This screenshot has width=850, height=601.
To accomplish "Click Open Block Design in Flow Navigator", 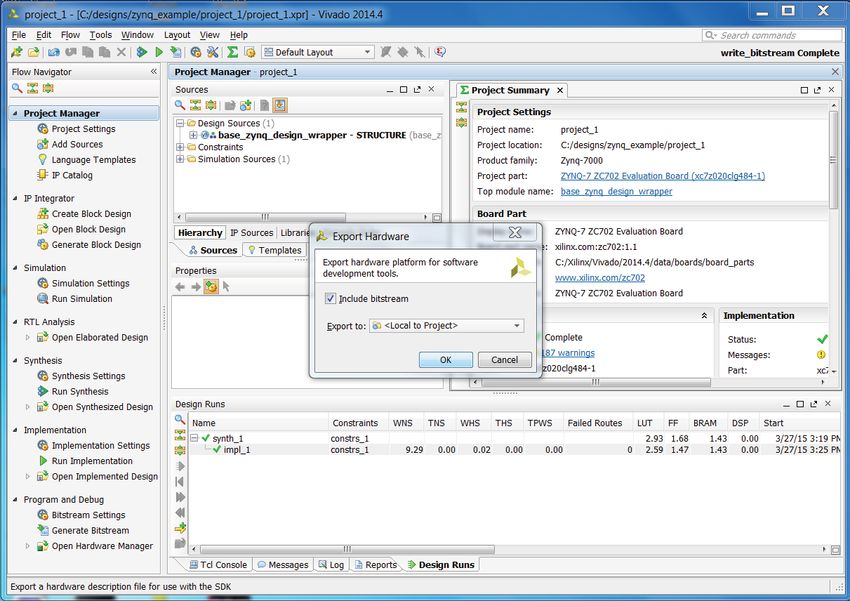I will (88, 229).
